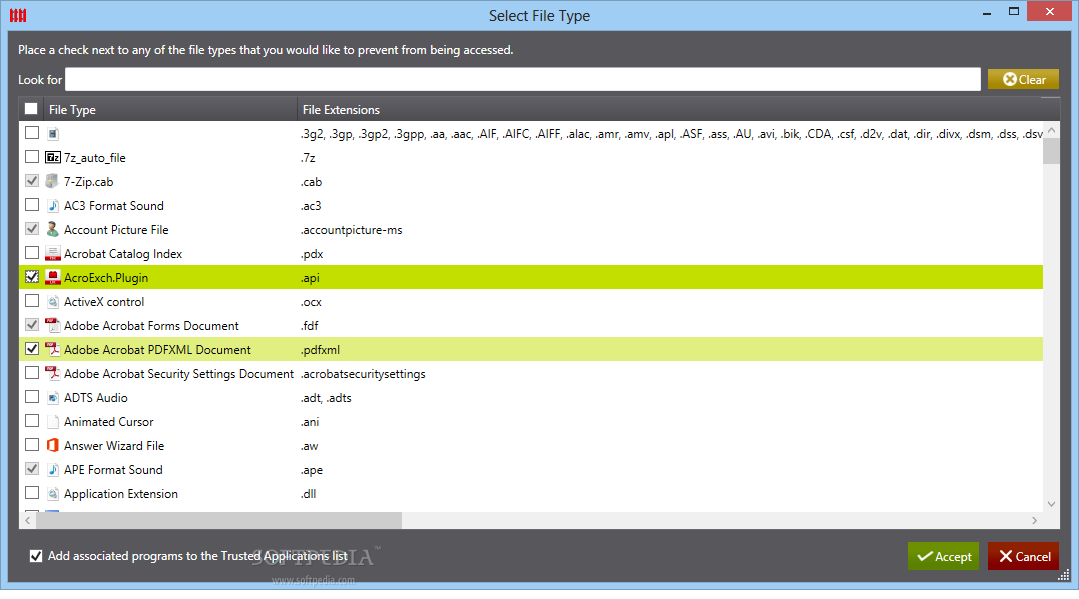Click the Clear button
Viewport: 1079px width, 599px height.
(1023, 79)
